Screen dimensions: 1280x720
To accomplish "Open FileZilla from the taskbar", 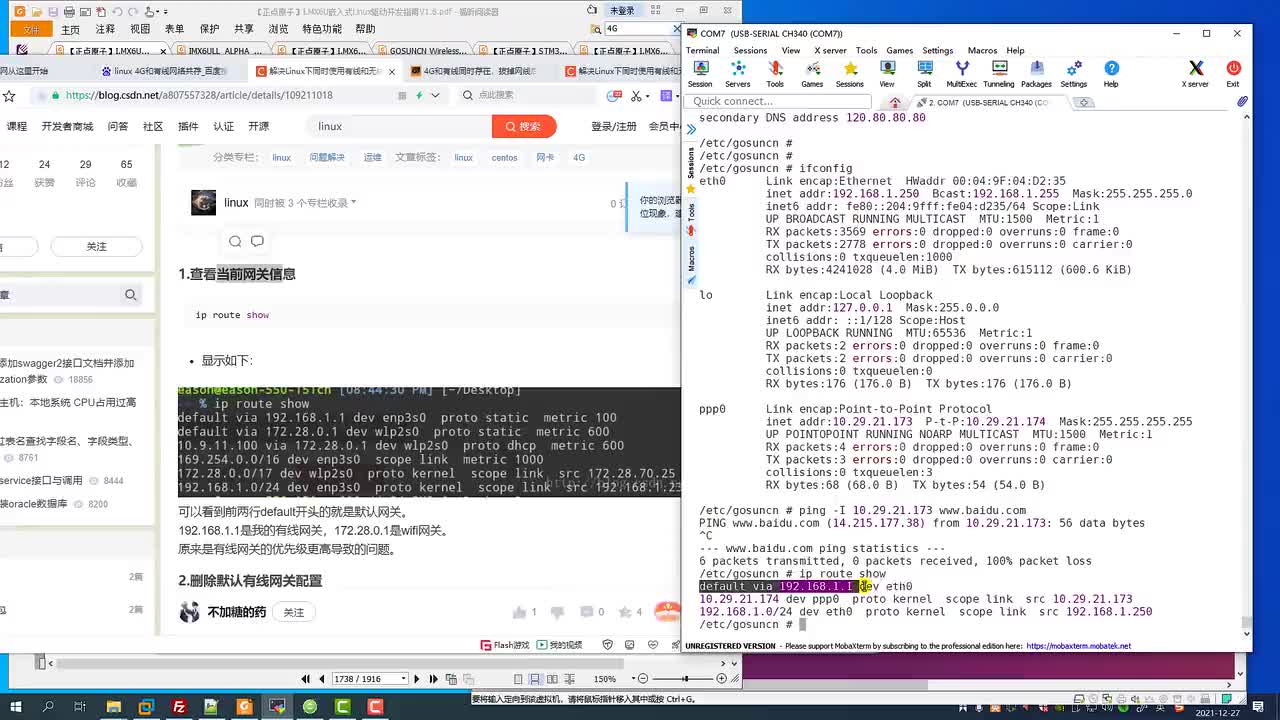I will click(179, 707).
